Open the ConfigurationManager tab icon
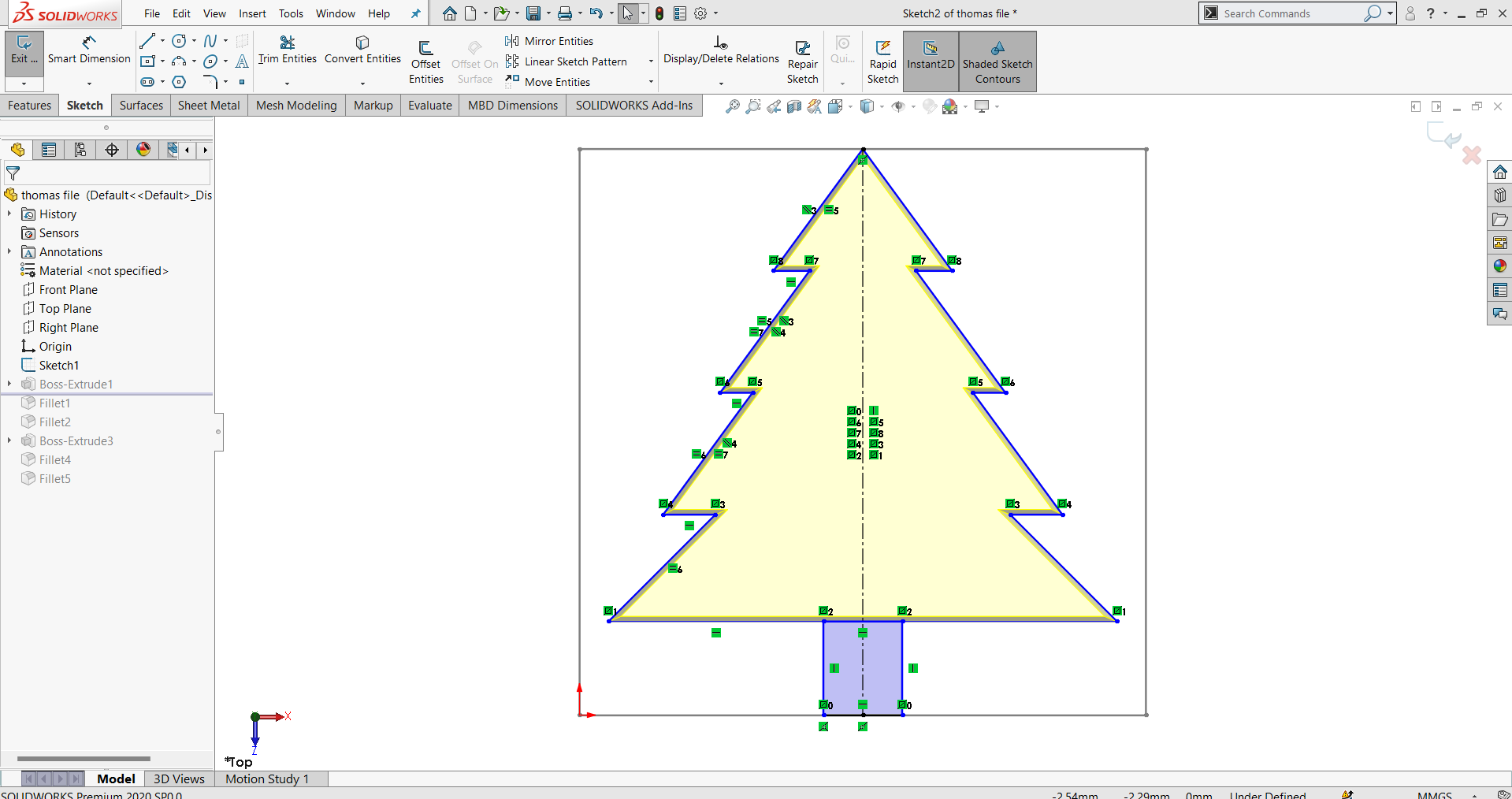The height and width of the screenshot is (799, 1512). [x=80, y=150]
